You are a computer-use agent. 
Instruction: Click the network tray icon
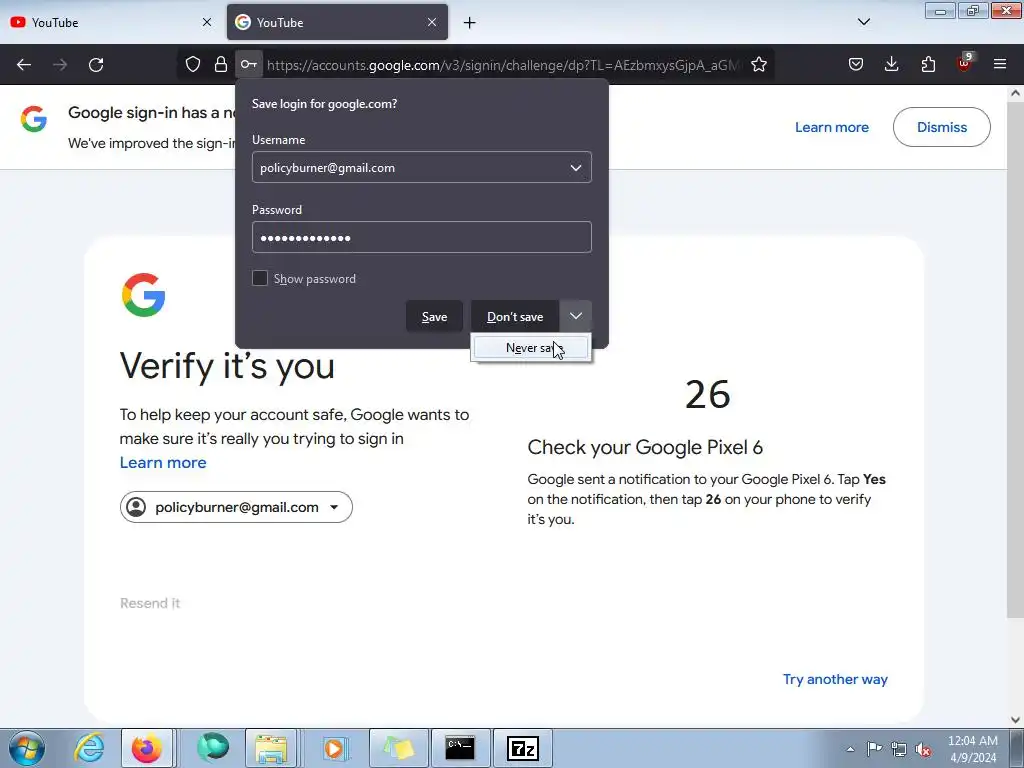899,749
